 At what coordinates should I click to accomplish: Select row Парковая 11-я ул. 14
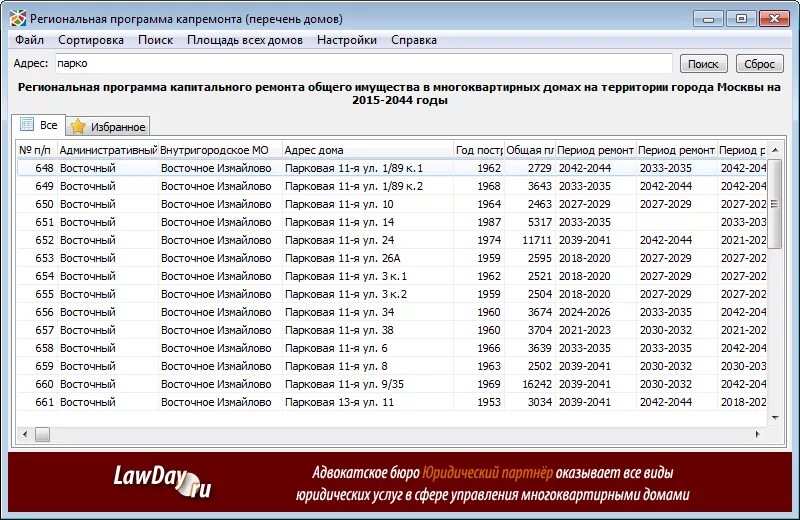point(392,222)
